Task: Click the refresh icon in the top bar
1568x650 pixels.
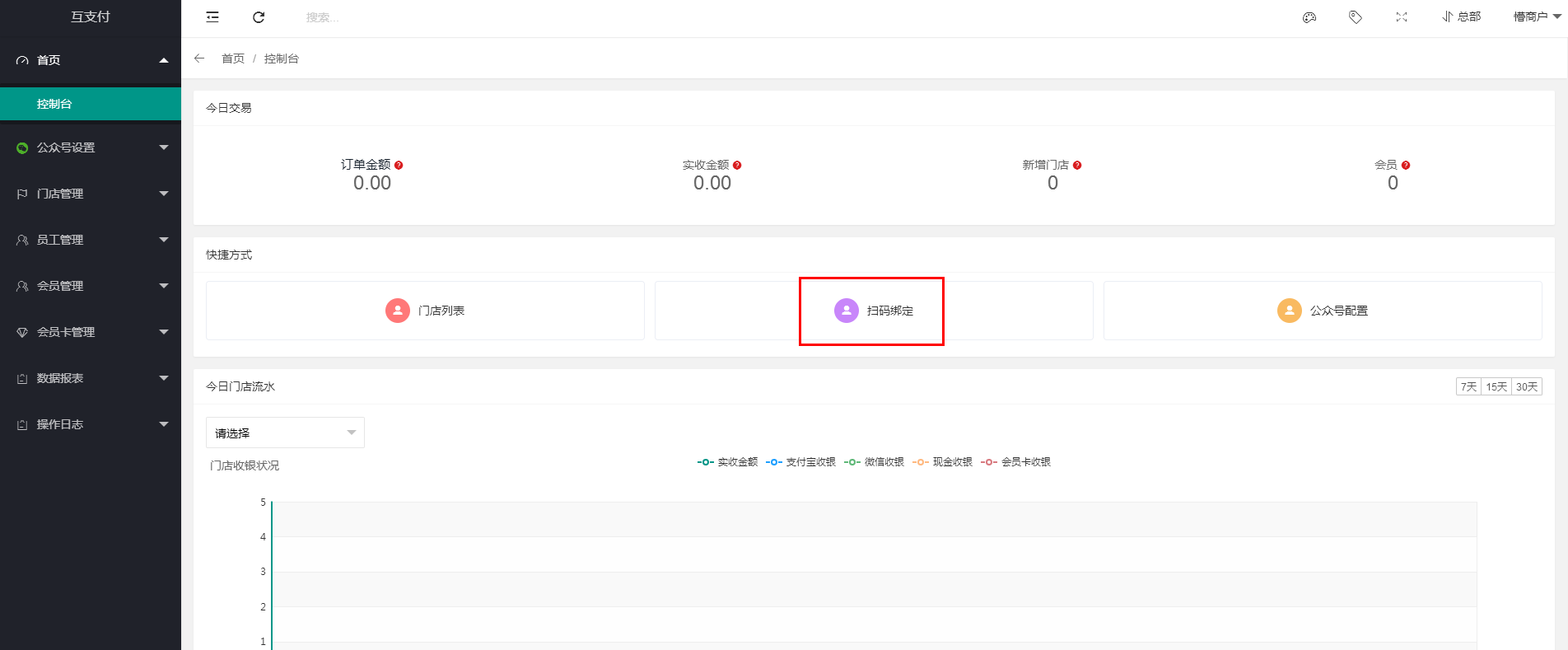Action: (259, 17)
